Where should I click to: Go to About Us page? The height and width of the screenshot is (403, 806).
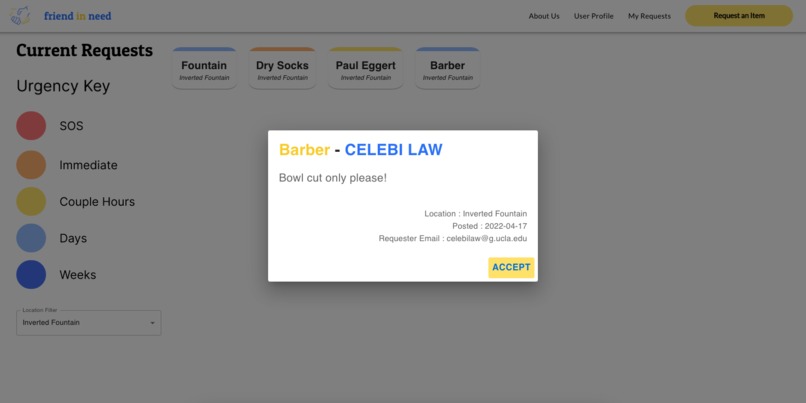tap(544, 16)
